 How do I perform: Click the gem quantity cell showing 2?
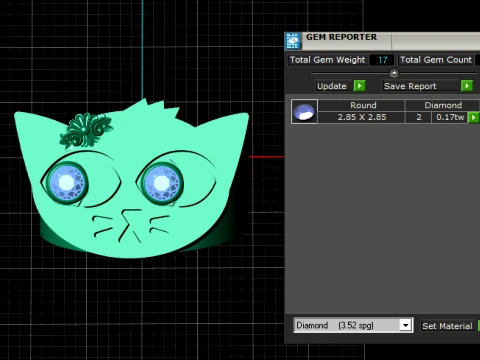[x=419, y=117]
